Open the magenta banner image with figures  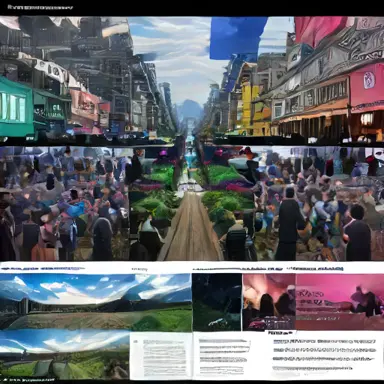click(340, 302)
